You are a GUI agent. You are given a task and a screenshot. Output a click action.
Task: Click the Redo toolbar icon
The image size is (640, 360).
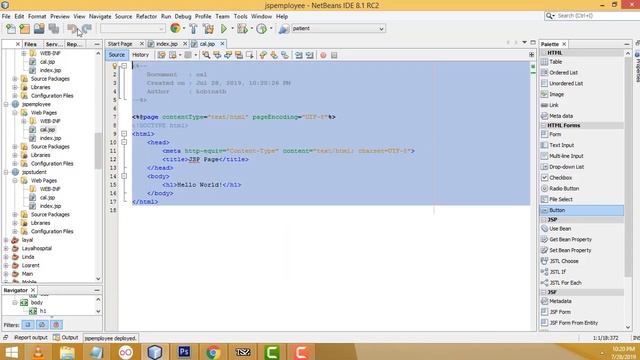86,29
